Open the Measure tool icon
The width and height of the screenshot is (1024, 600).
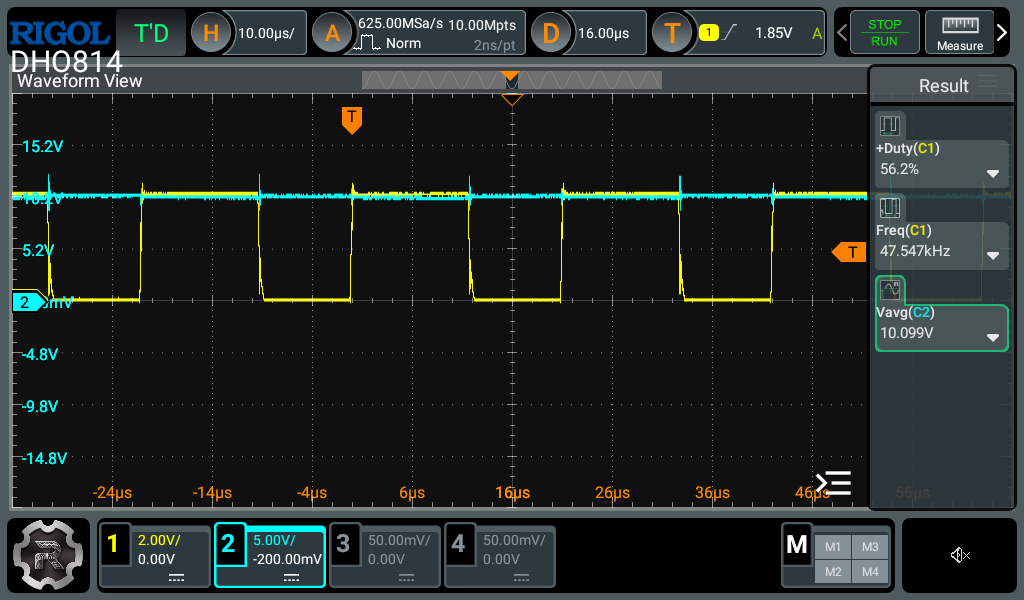click(x=959, y=33)
